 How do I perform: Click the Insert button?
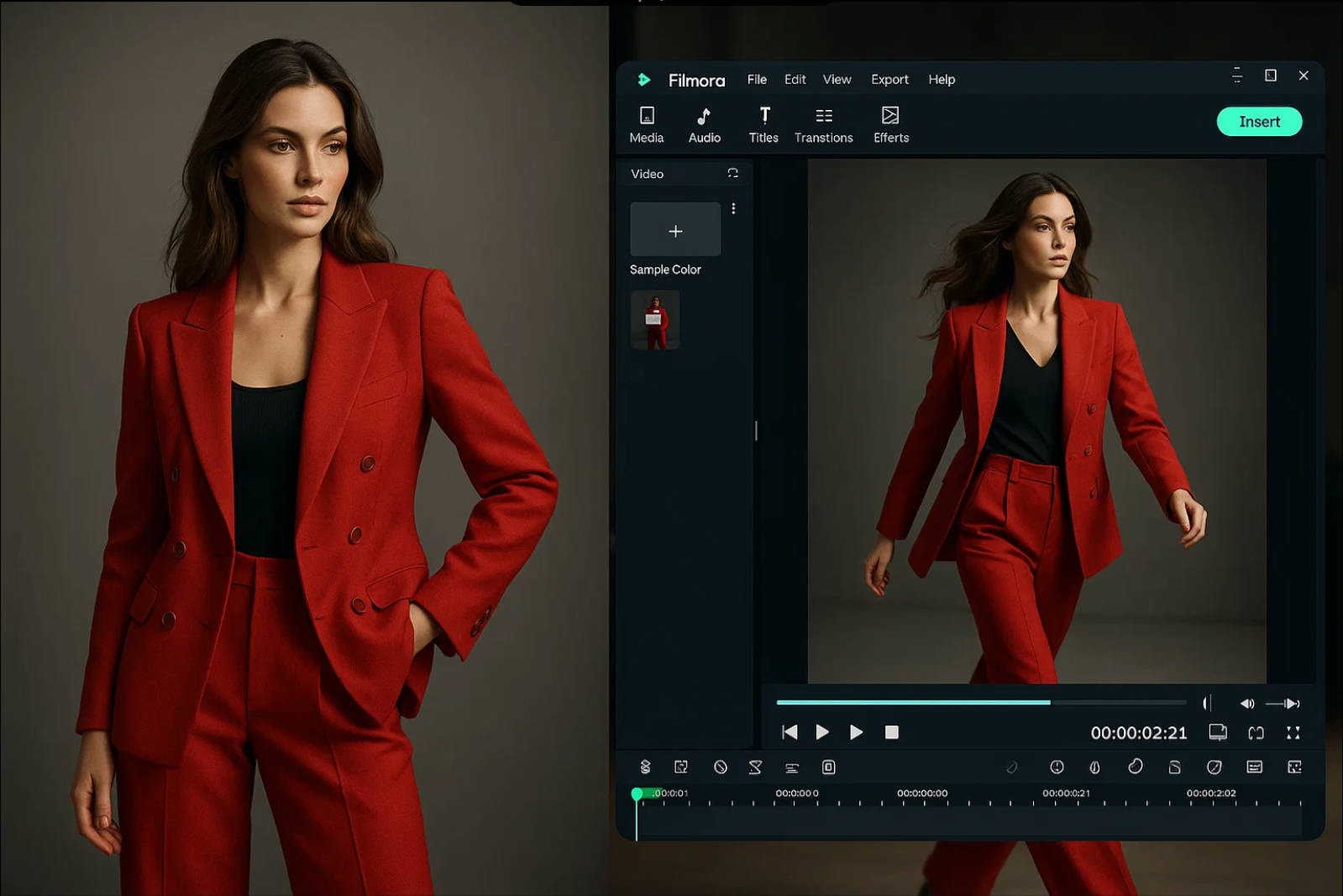coord(1259,122)
